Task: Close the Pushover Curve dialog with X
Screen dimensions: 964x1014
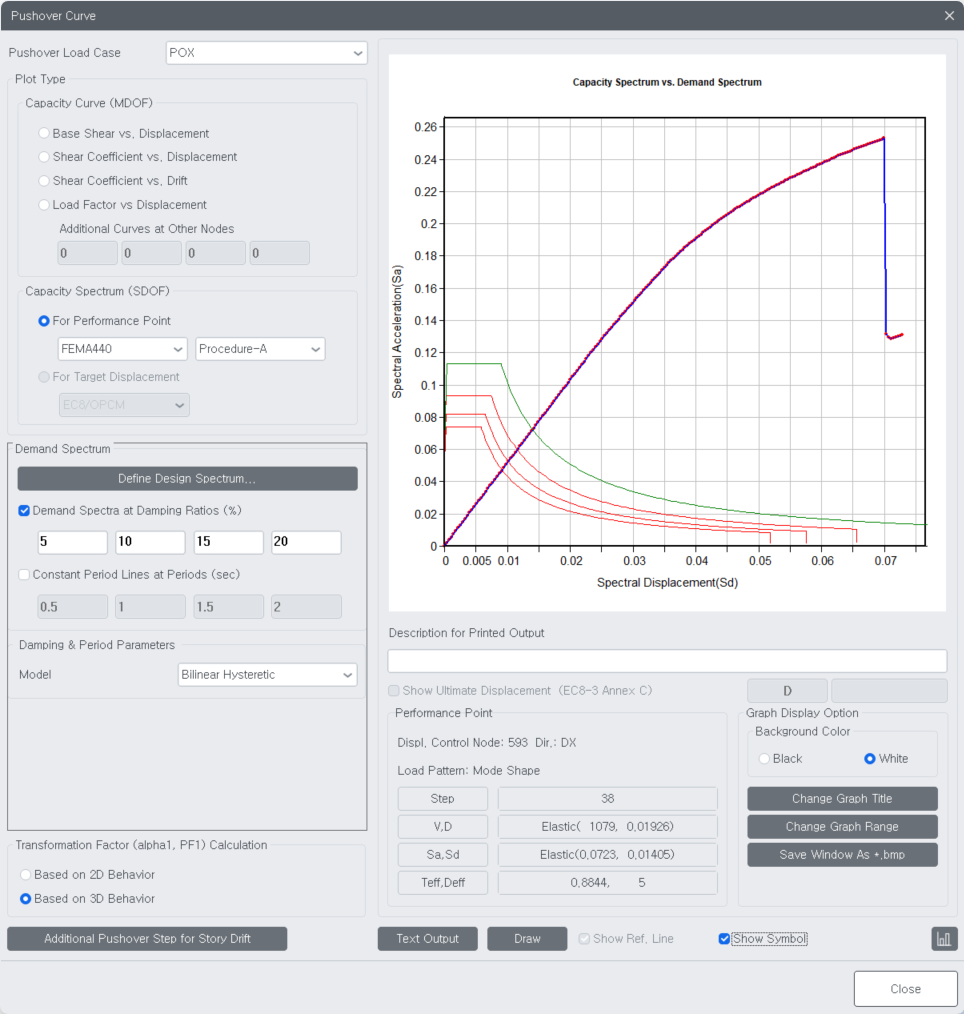Action: coord(949,16)
